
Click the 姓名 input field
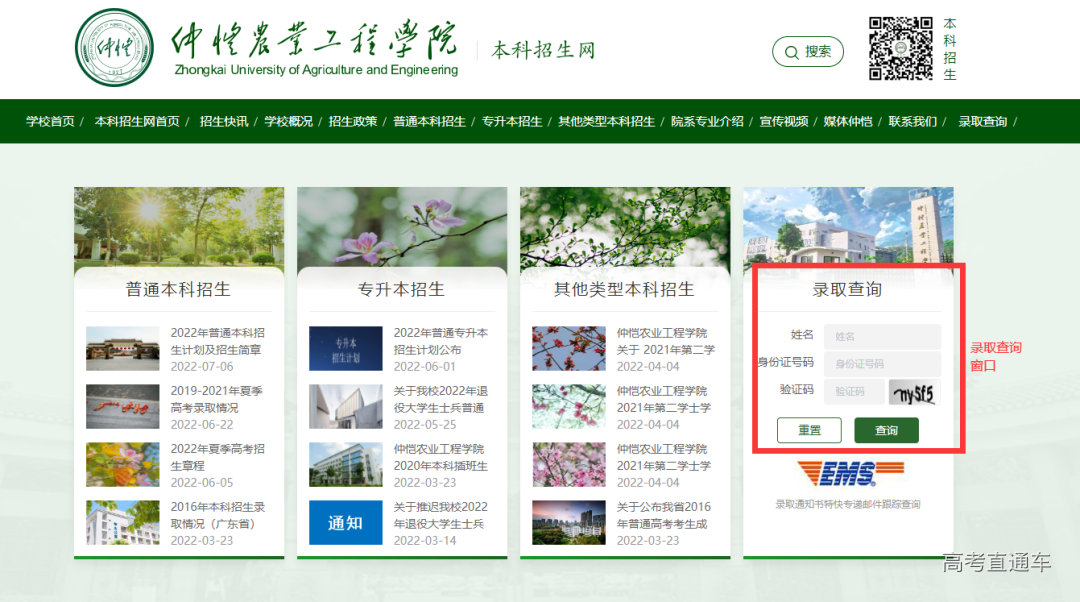(x=882, y=336)
